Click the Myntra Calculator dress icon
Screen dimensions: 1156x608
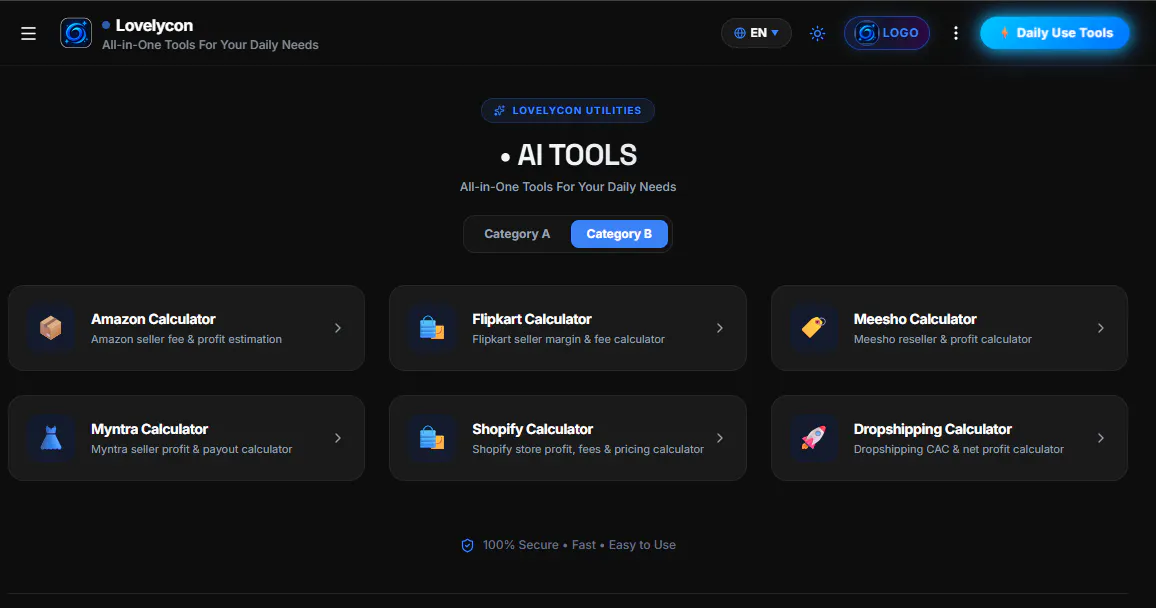[x=51, y=438]
